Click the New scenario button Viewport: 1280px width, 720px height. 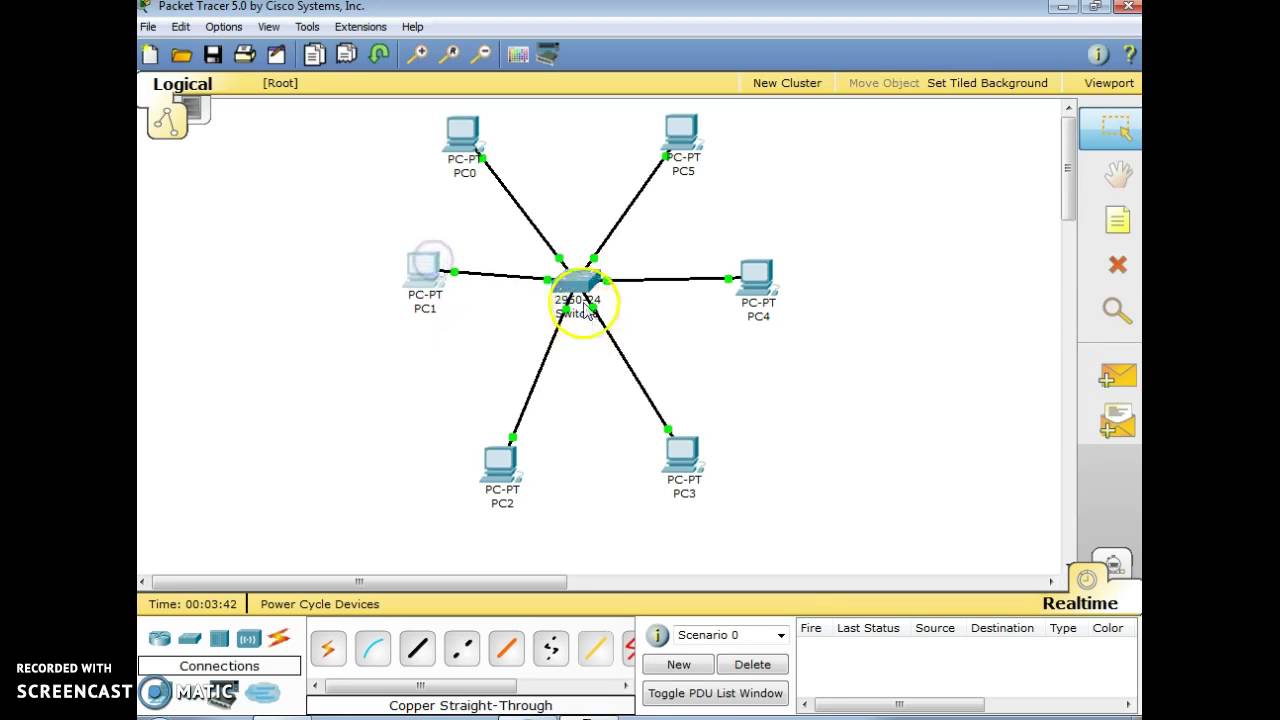click(679, 664)
